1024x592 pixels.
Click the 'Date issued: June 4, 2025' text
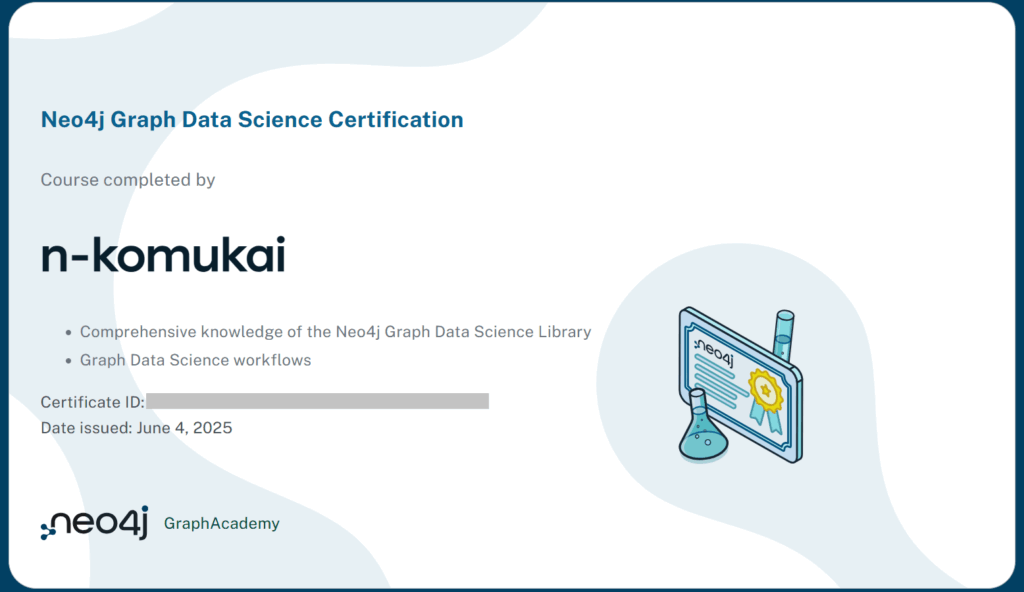[136, 428]
